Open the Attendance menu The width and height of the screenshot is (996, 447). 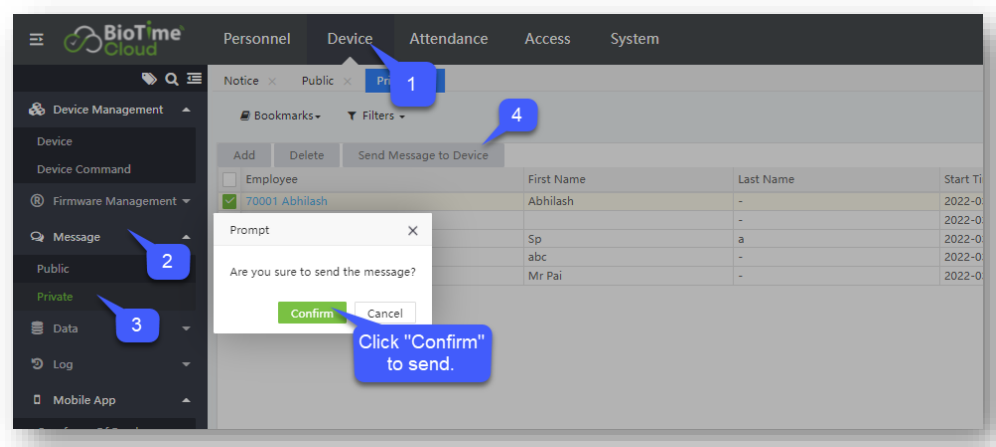click(448, 39)
